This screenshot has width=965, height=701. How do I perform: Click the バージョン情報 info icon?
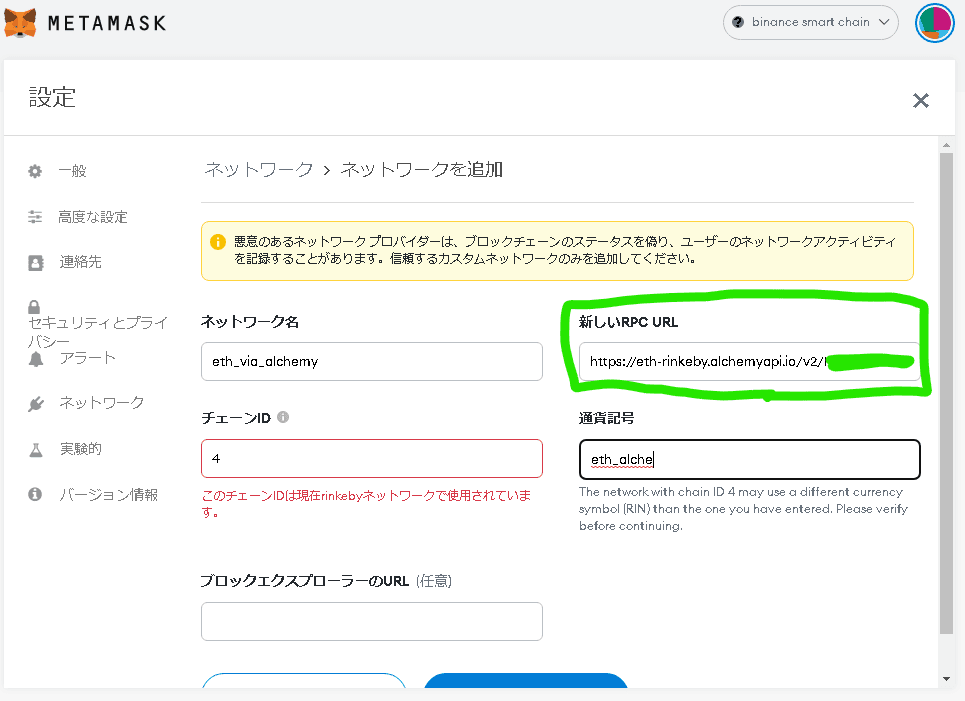click(35, 494)
